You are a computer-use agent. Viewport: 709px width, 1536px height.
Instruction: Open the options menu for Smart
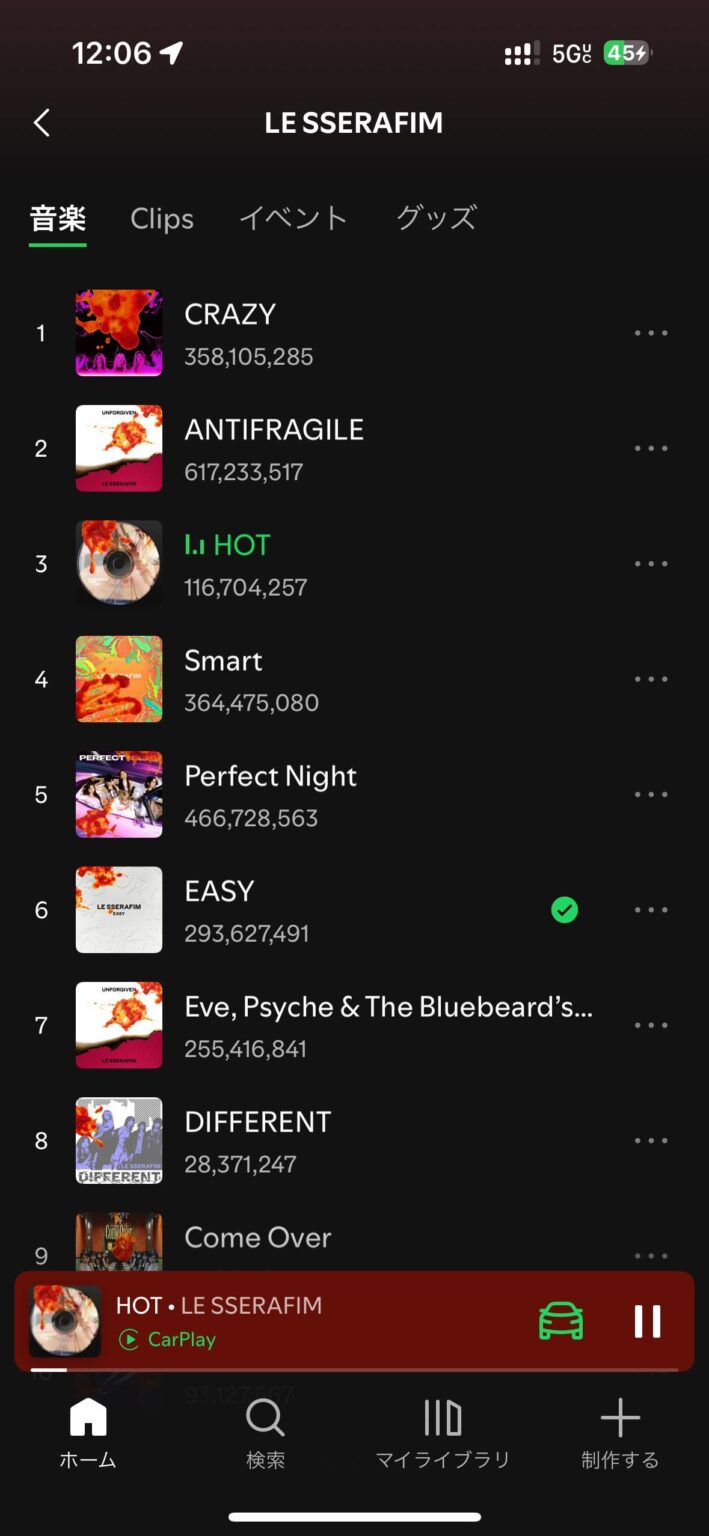[651, 678]
